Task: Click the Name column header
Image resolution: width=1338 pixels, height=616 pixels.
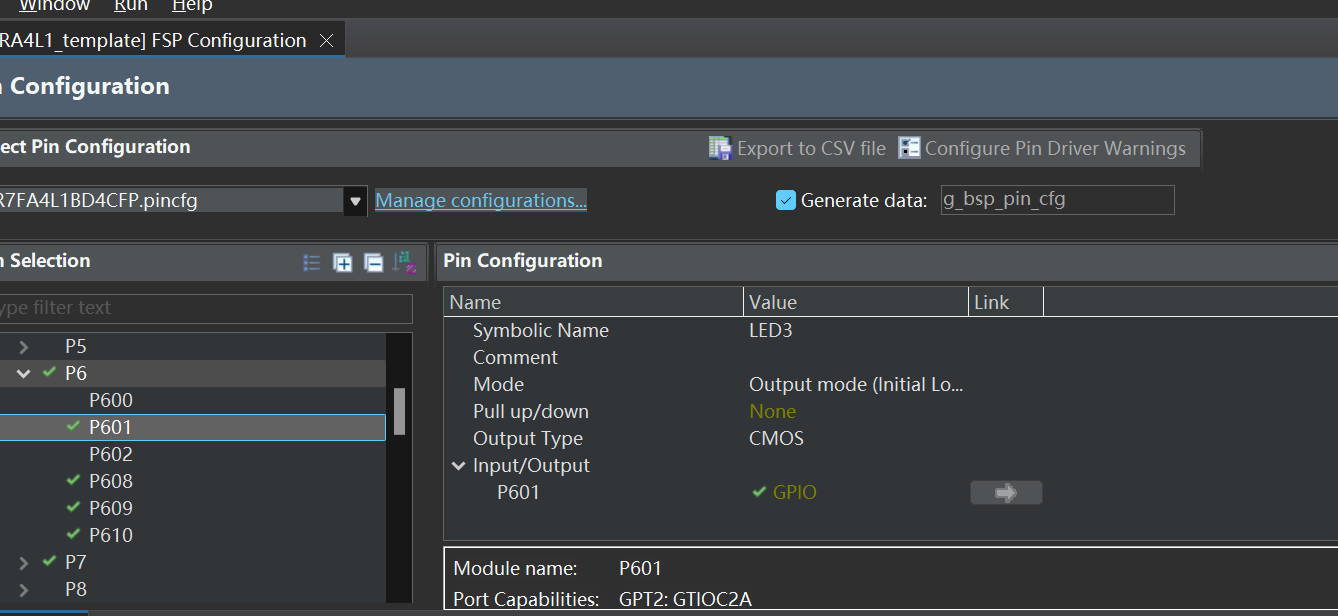Action: click(594, 302)
